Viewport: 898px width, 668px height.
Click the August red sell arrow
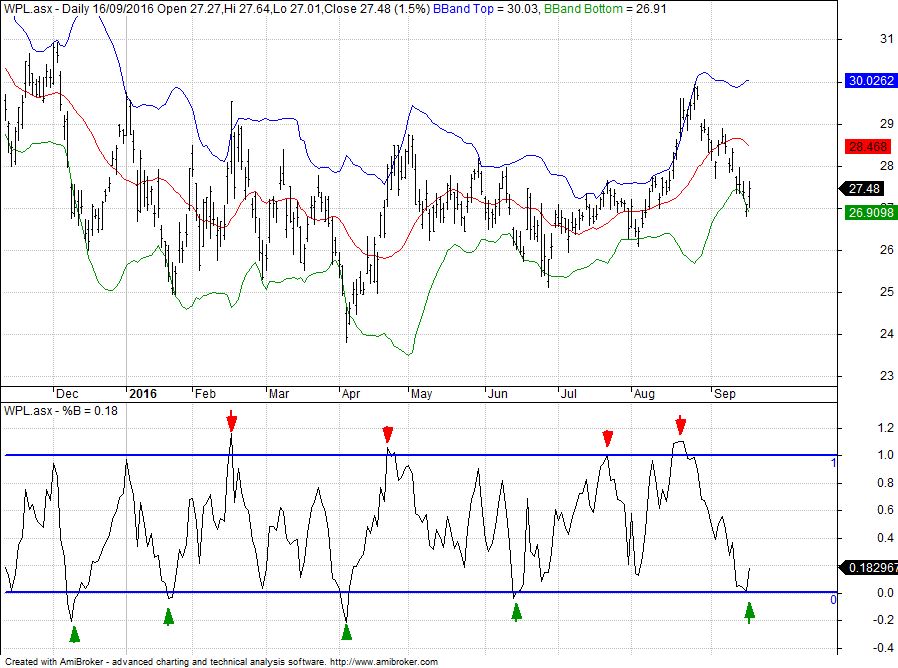coord(680,425)
